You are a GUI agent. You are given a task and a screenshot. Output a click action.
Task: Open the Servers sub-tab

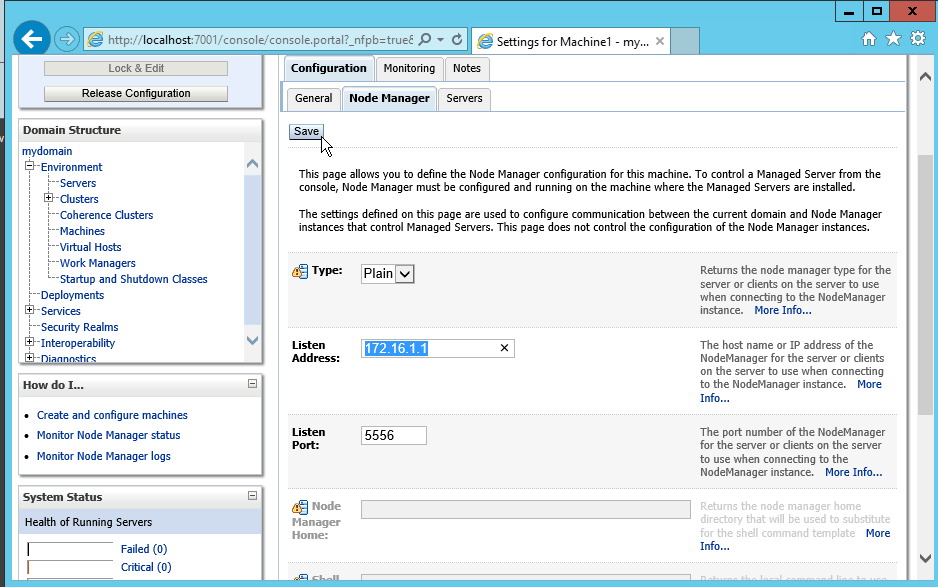point(464,98)
